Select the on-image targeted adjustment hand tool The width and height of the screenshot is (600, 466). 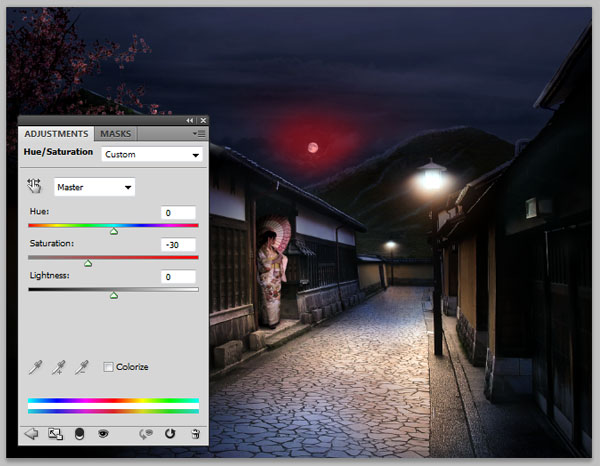pos(34,186)
